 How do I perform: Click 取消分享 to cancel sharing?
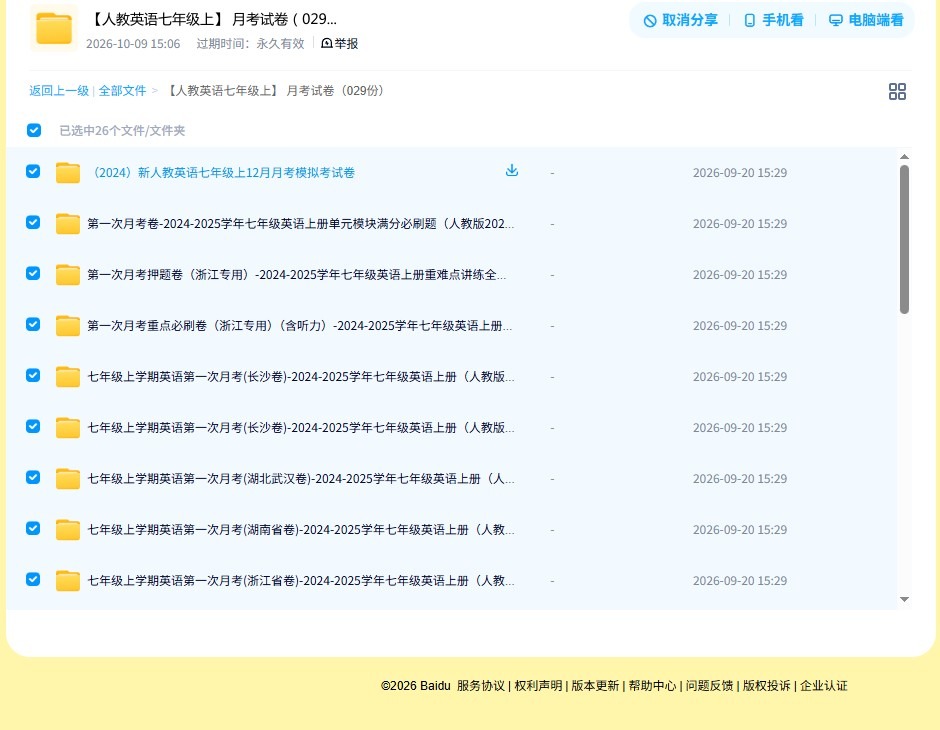point(680,20)
